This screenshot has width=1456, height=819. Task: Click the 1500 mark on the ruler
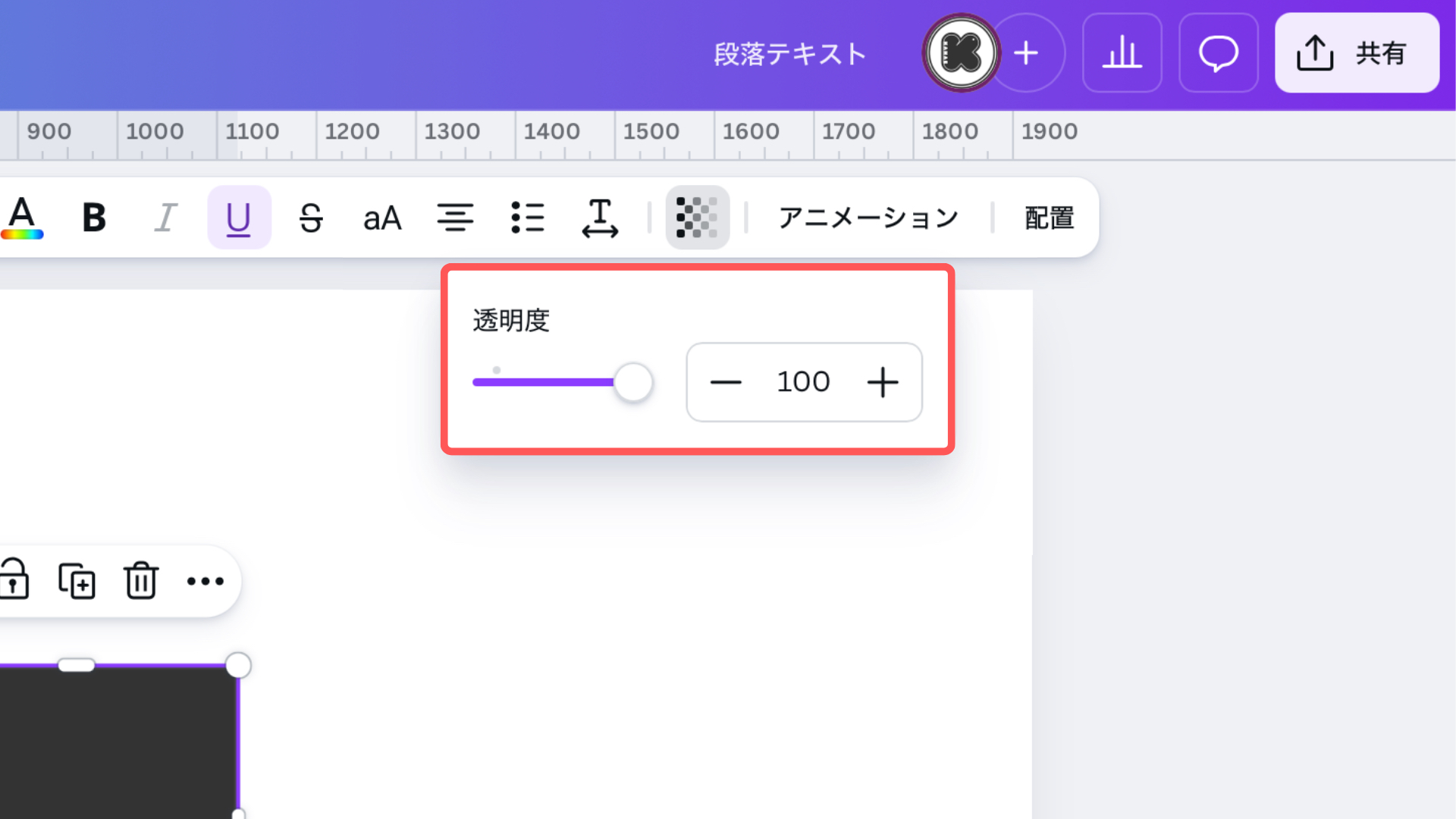tap(651, 131)
